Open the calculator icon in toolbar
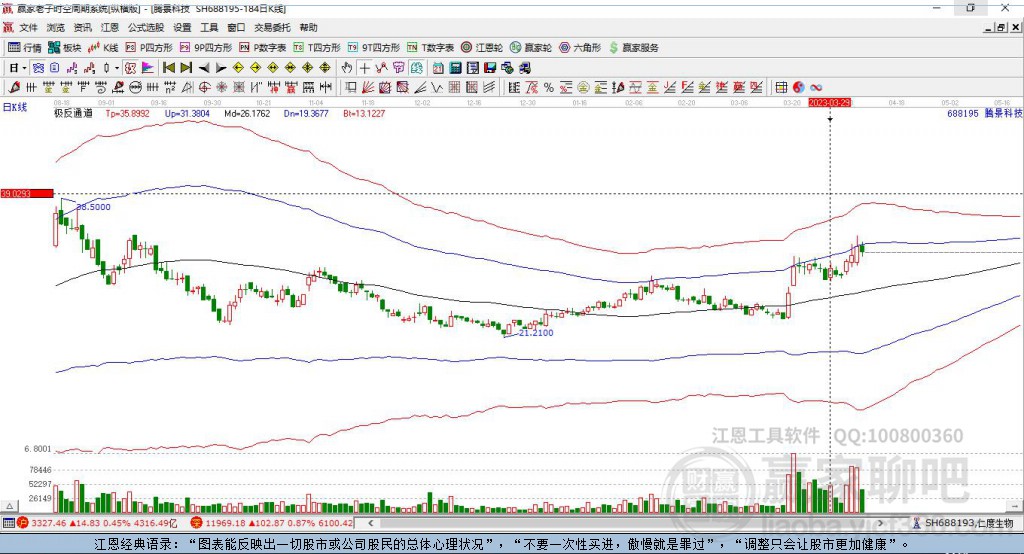The height and width of the screenshot is (554, 1024). [x=456, y=68]
